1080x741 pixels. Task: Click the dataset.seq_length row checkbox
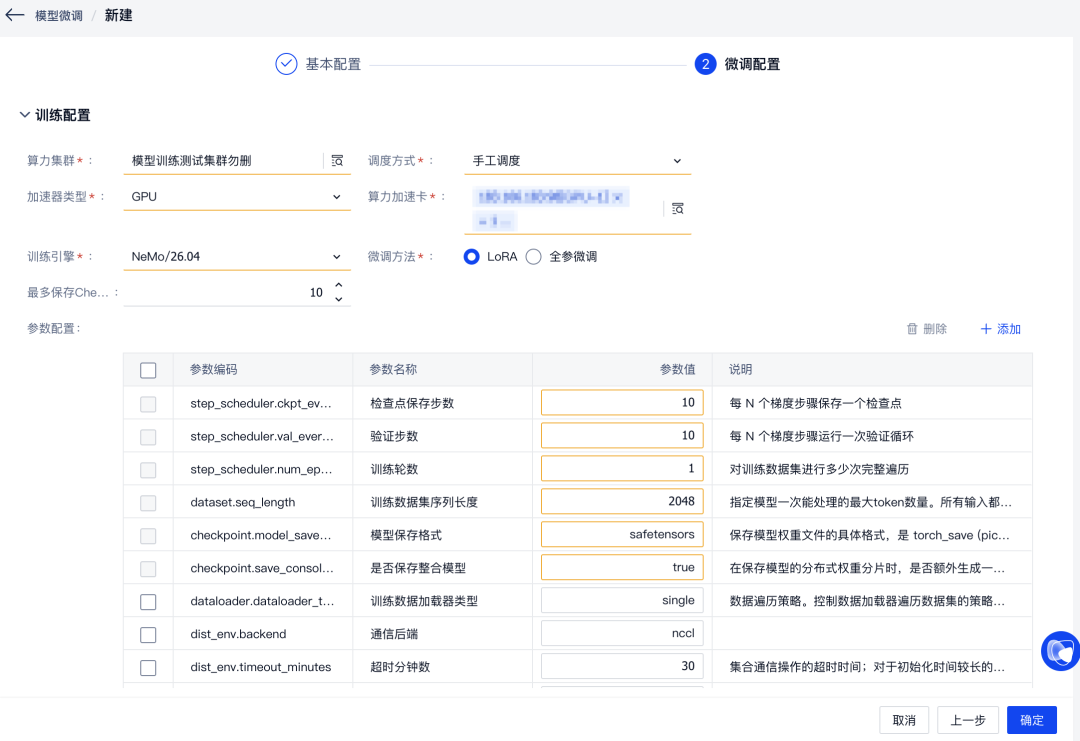tap(148, 503)
